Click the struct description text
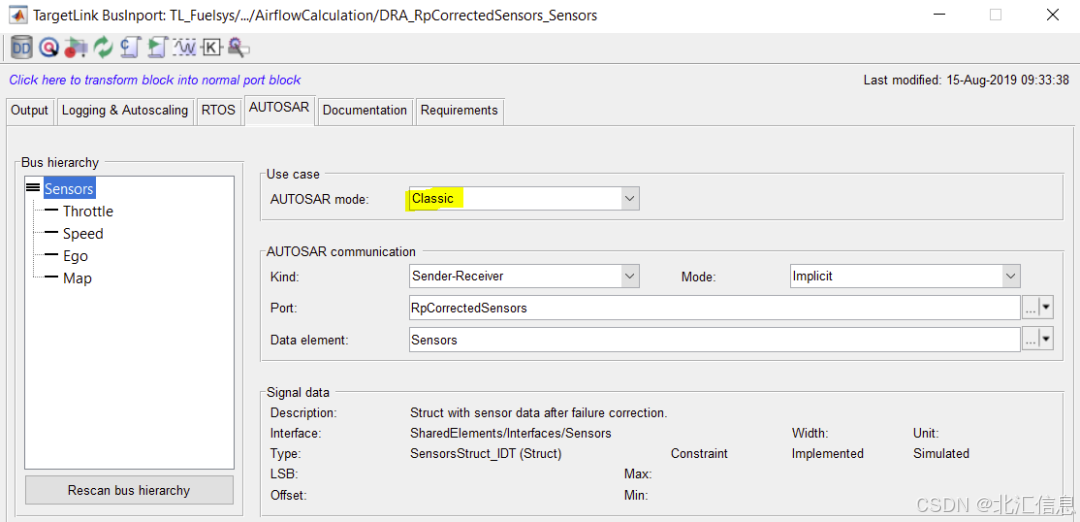Image resolution: width=1080 pixels, height=522 pixels. coord(539,413)
